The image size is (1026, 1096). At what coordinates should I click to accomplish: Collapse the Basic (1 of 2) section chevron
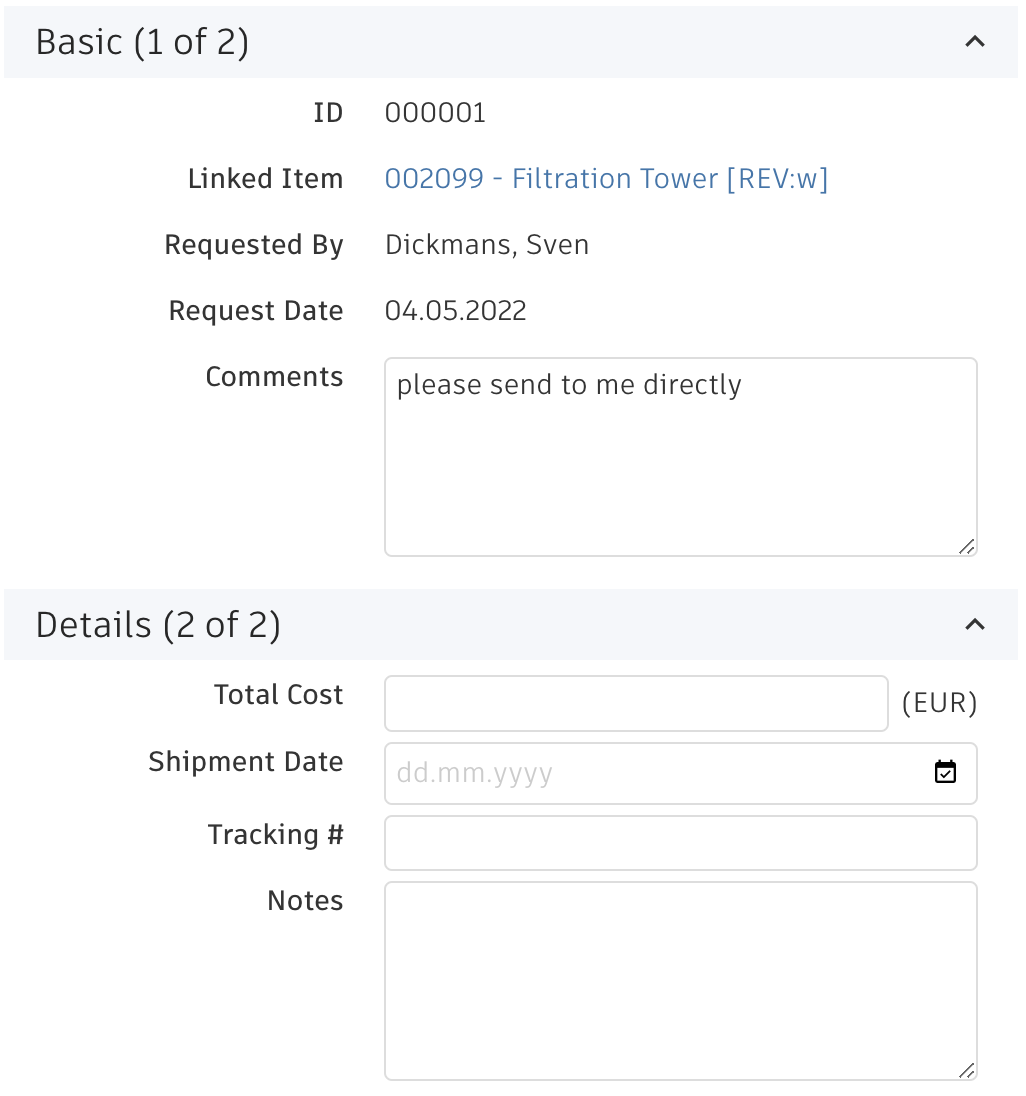[974, 42]
